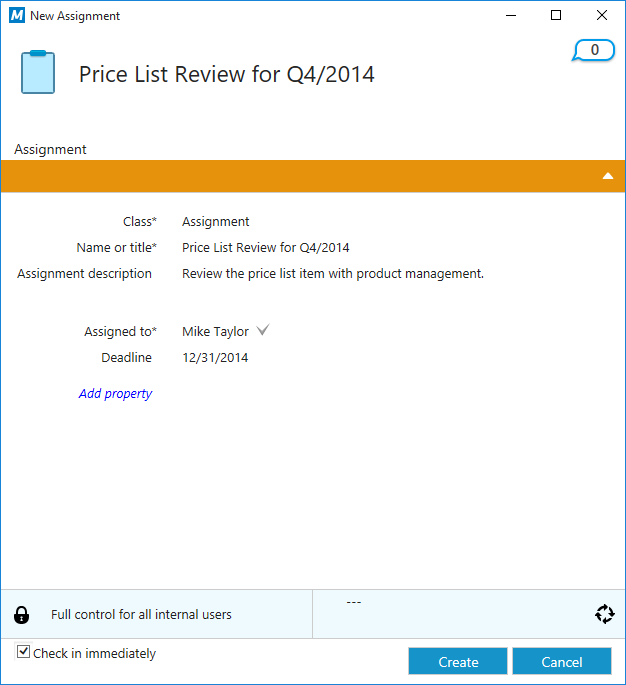This screenshot has width=626, height=685.
Task: Open the comments bubble showing 0
Action: pos(594,50)
